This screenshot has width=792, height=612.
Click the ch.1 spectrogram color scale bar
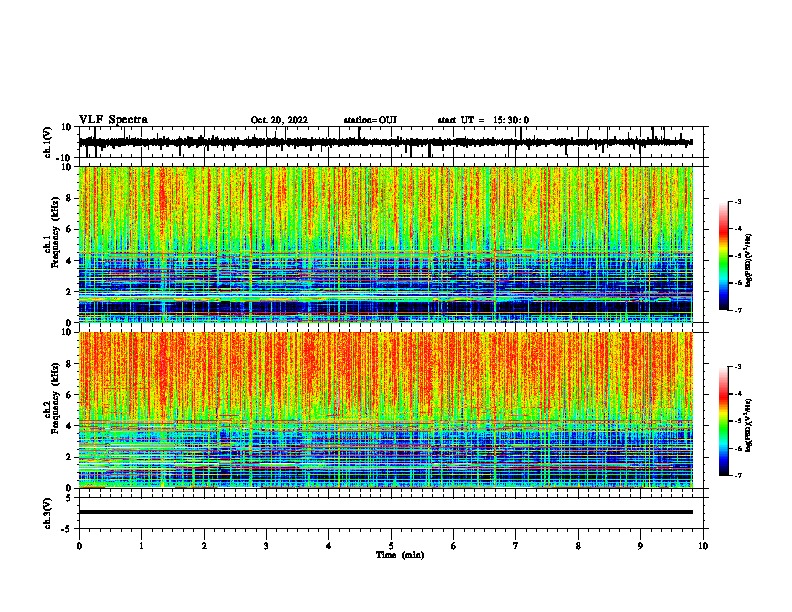click(724, 256)
